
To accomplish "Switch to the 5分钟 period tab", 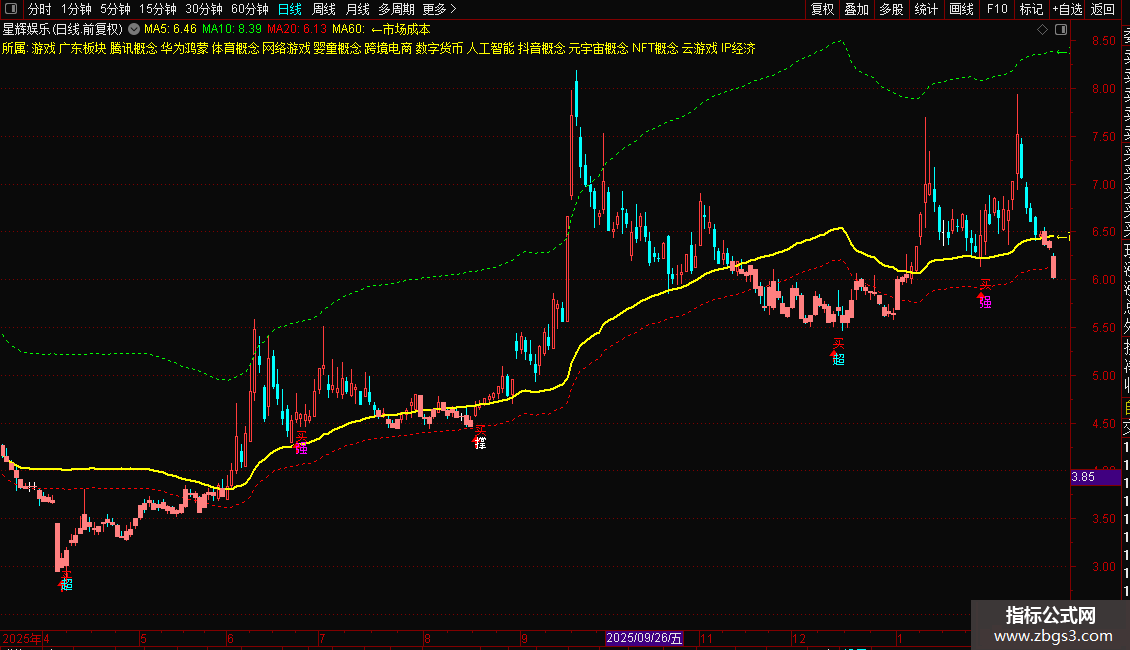I will 115,9.
